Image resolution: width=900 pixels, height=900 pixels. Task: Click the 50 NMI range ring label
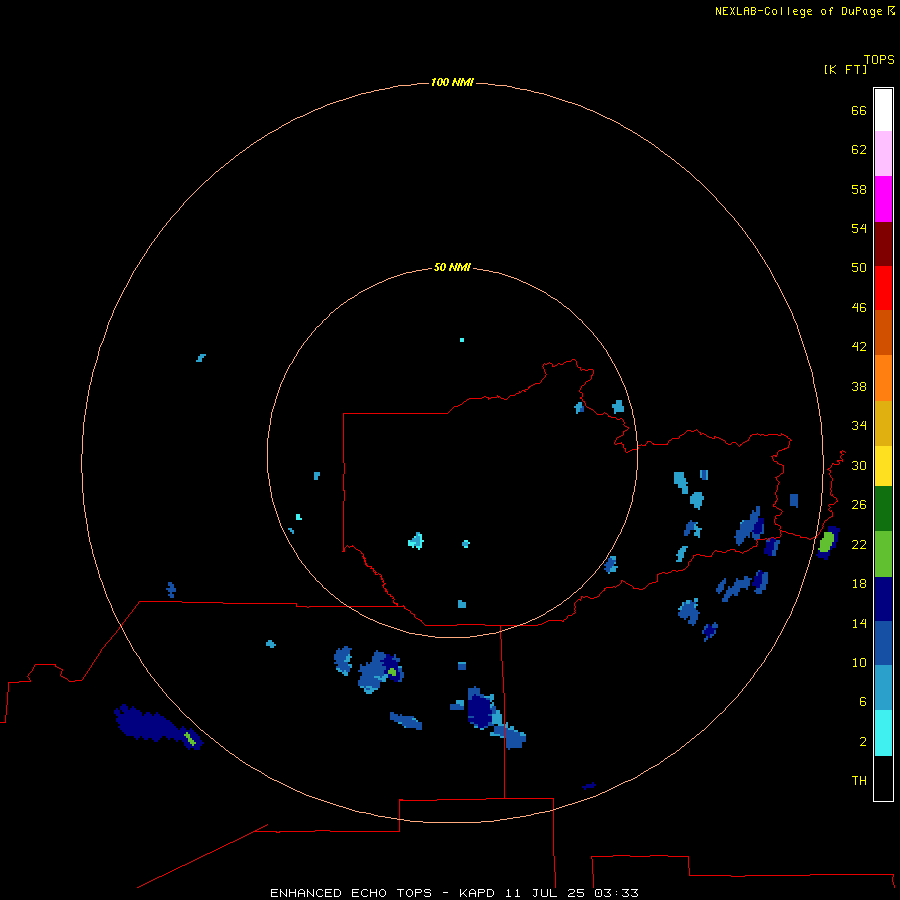(452, 267)
